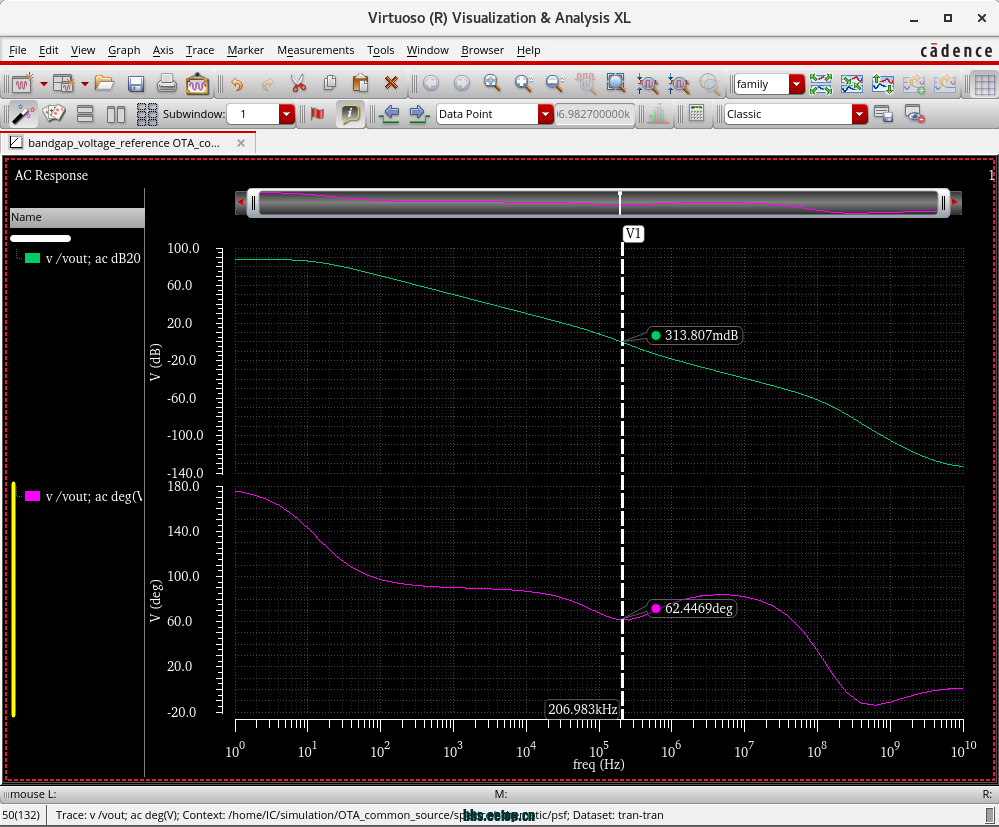
Task: Open the Marker menu
Action: tap(245, 50)
